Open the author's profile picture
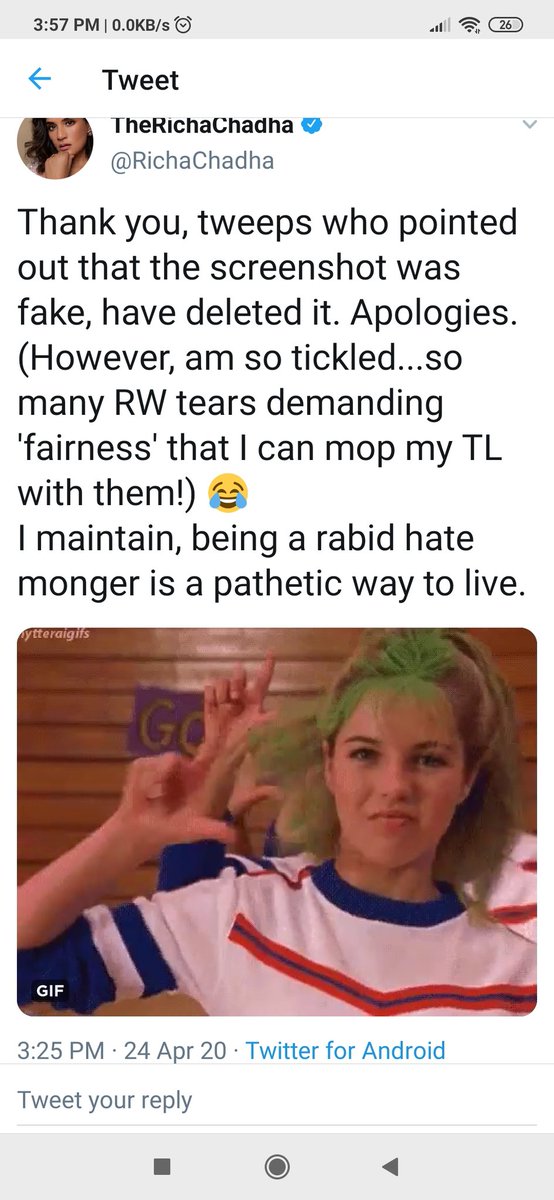This screenshot has height=1200, width=554. [x=55, y=147]
